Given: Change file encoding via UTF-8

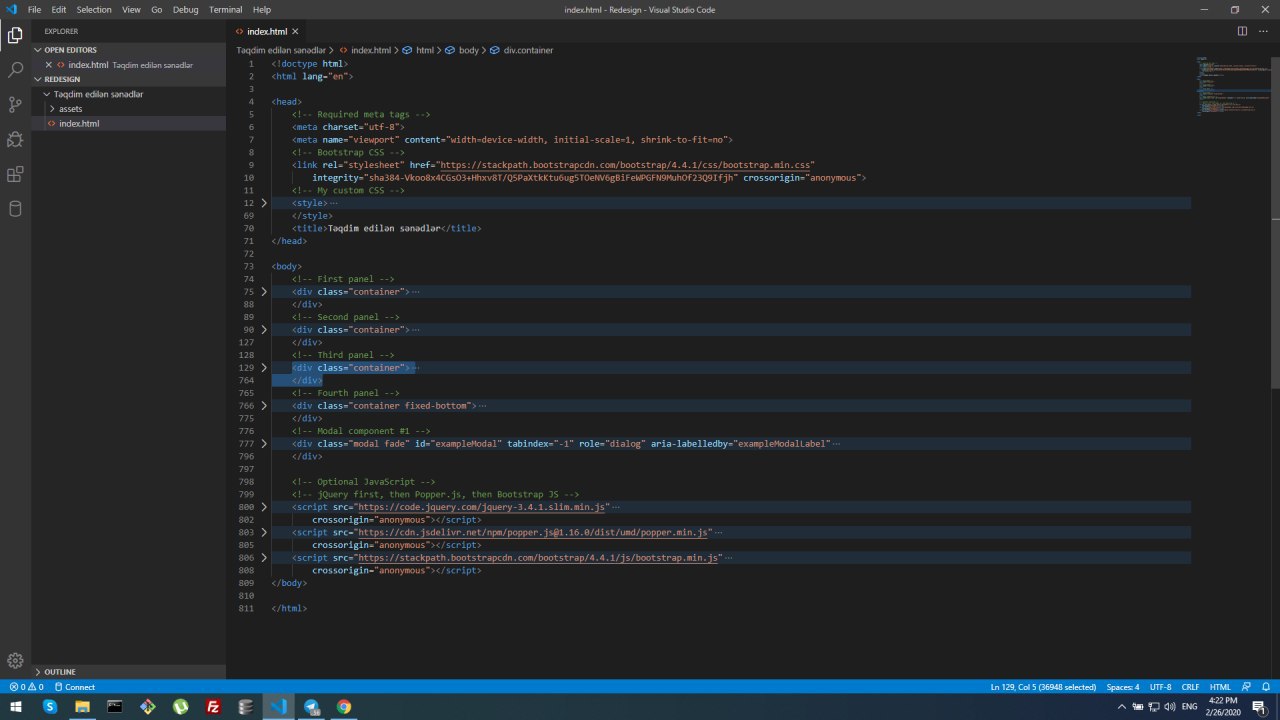Looking at the screenshot, I should 1160,687.
